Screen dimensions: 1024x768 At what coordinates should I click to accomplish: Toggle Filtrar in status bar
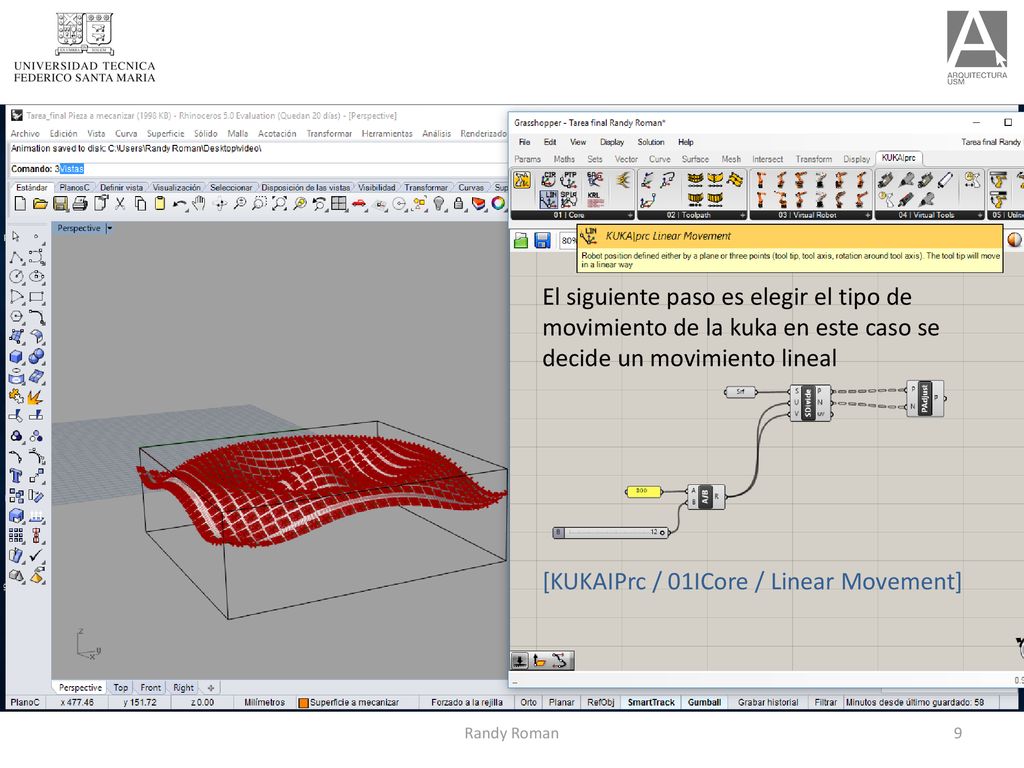pos(825,703)
